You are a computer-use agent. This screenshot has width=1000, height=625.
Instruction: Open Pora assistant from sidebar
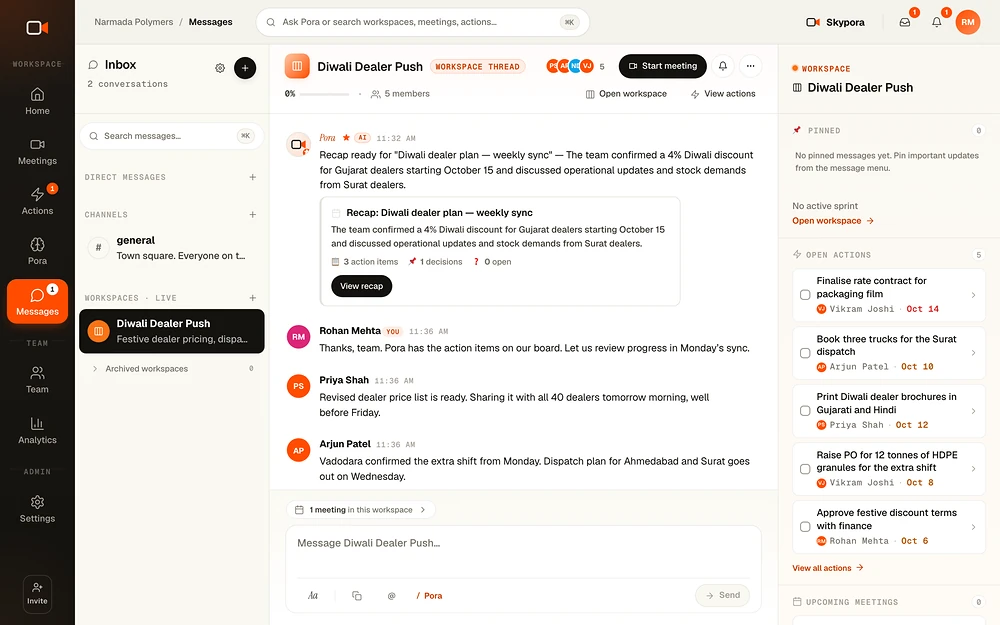pos(37,251)
